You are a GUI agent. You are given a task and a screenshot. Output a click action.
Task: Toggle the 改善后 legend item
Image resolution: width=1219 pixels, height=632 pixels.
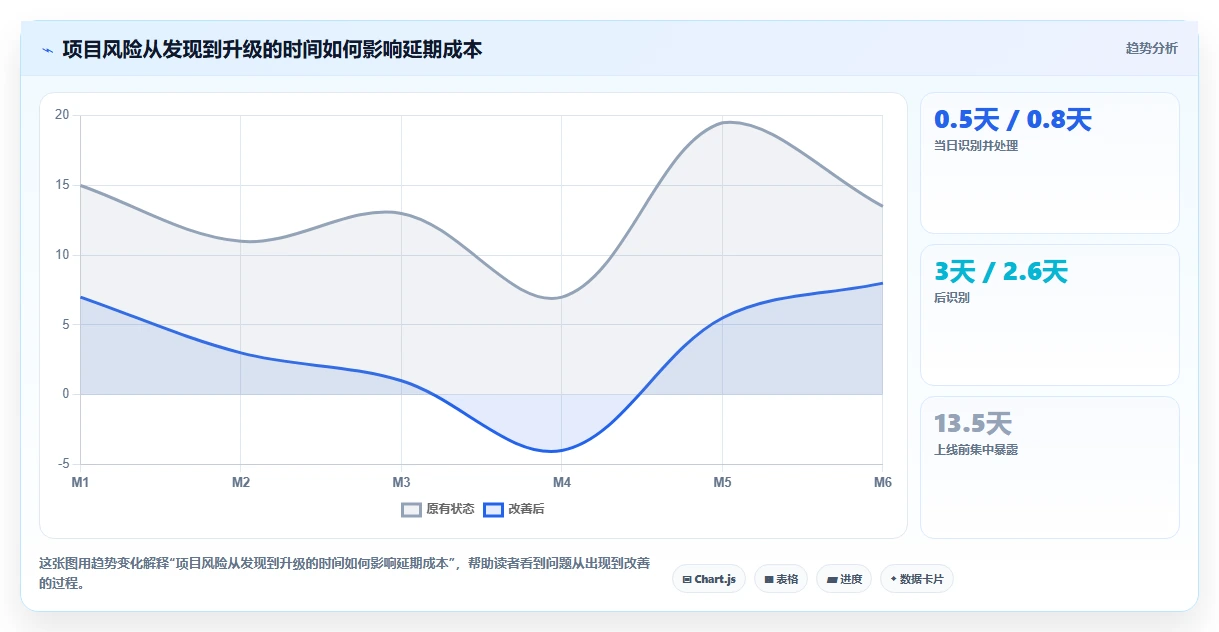[x=514, y=509]
